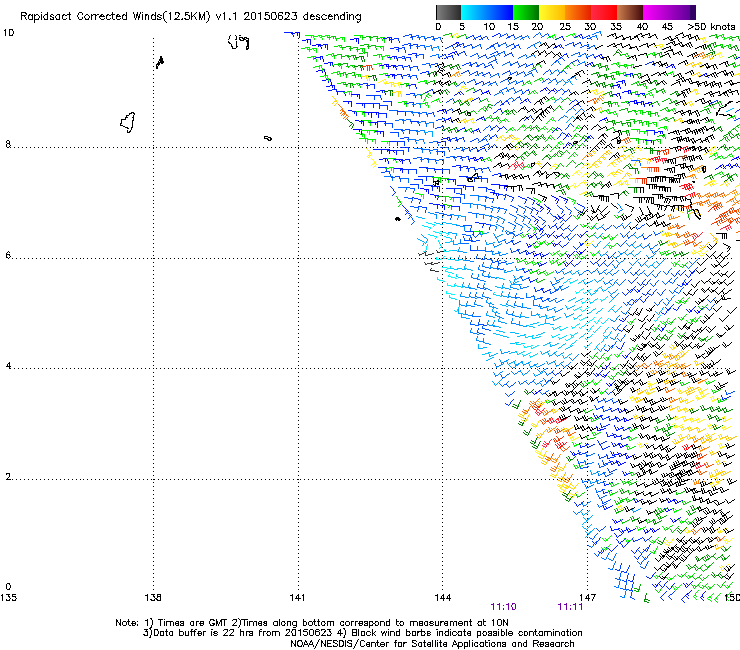Click the 'Data buffer is 22 hrs' note

(362, 633)
